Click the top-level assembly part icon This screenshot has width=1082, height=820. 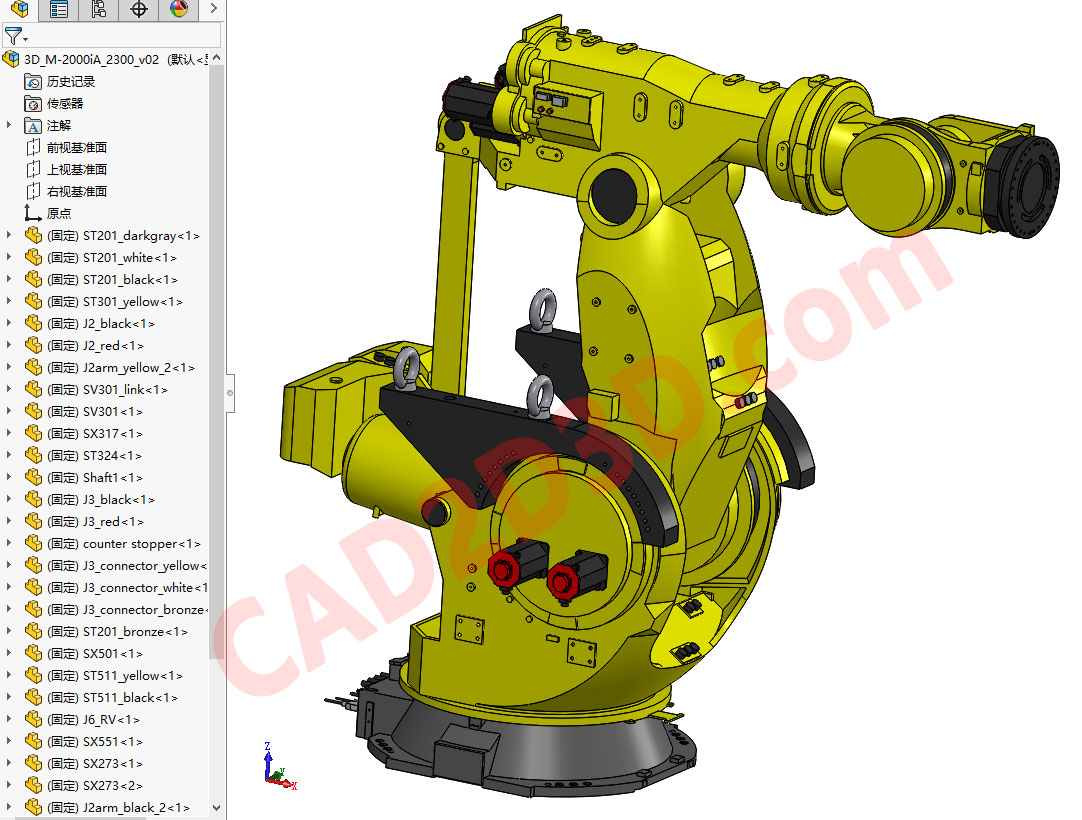point(10,59)
